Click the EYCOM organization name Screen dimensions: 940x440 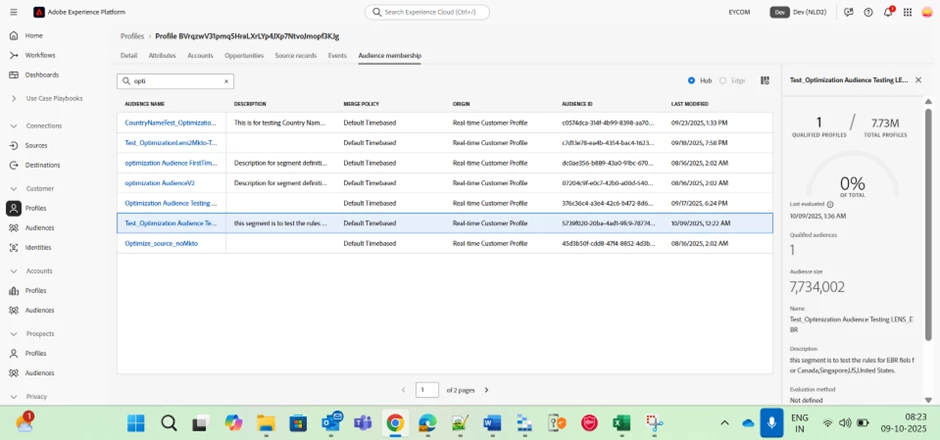click(x=739, y=12)
